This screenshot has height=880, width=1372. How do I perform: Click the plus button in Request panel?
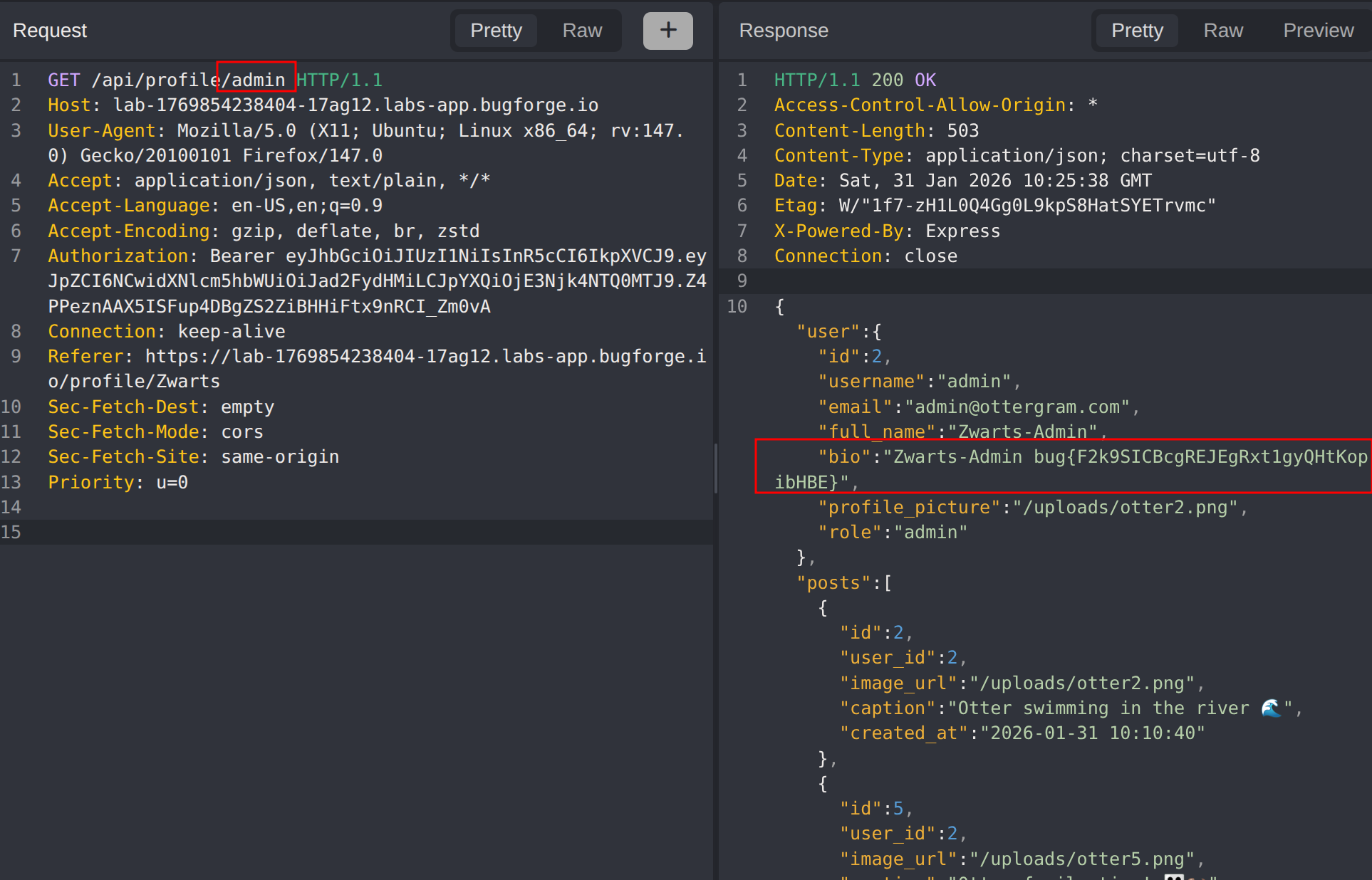pos(667,31)
